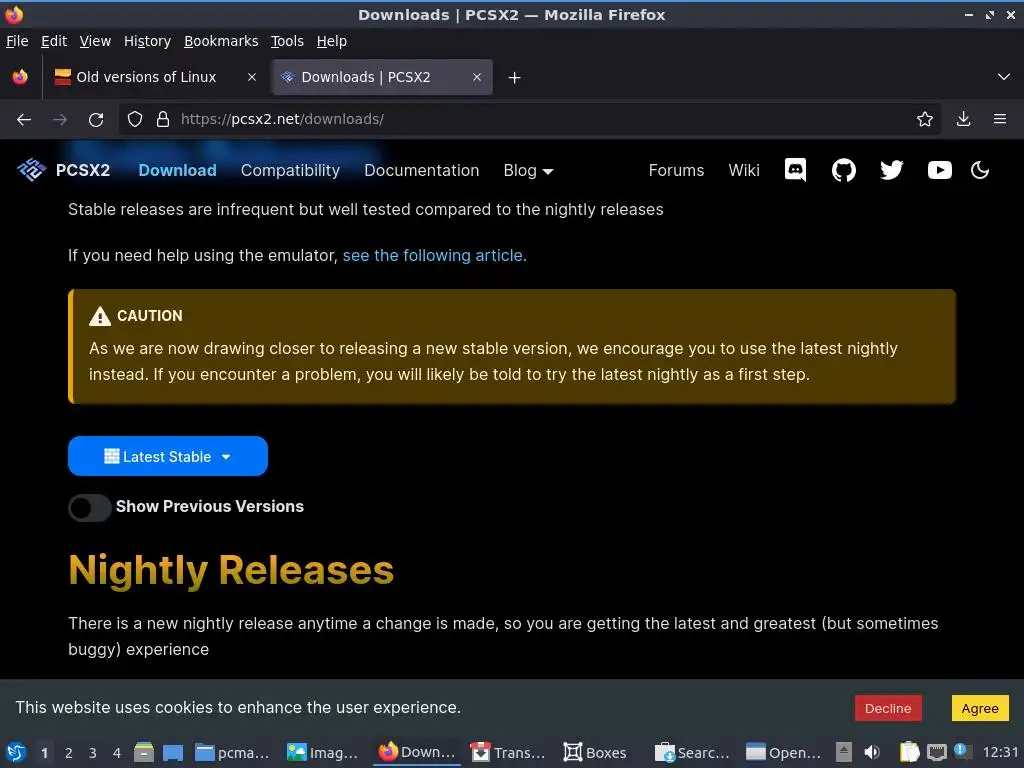This screenshot has width=1024, height=768.
Task: Close the Old versions of Linux tab
Action: click(x=251, y=77)
